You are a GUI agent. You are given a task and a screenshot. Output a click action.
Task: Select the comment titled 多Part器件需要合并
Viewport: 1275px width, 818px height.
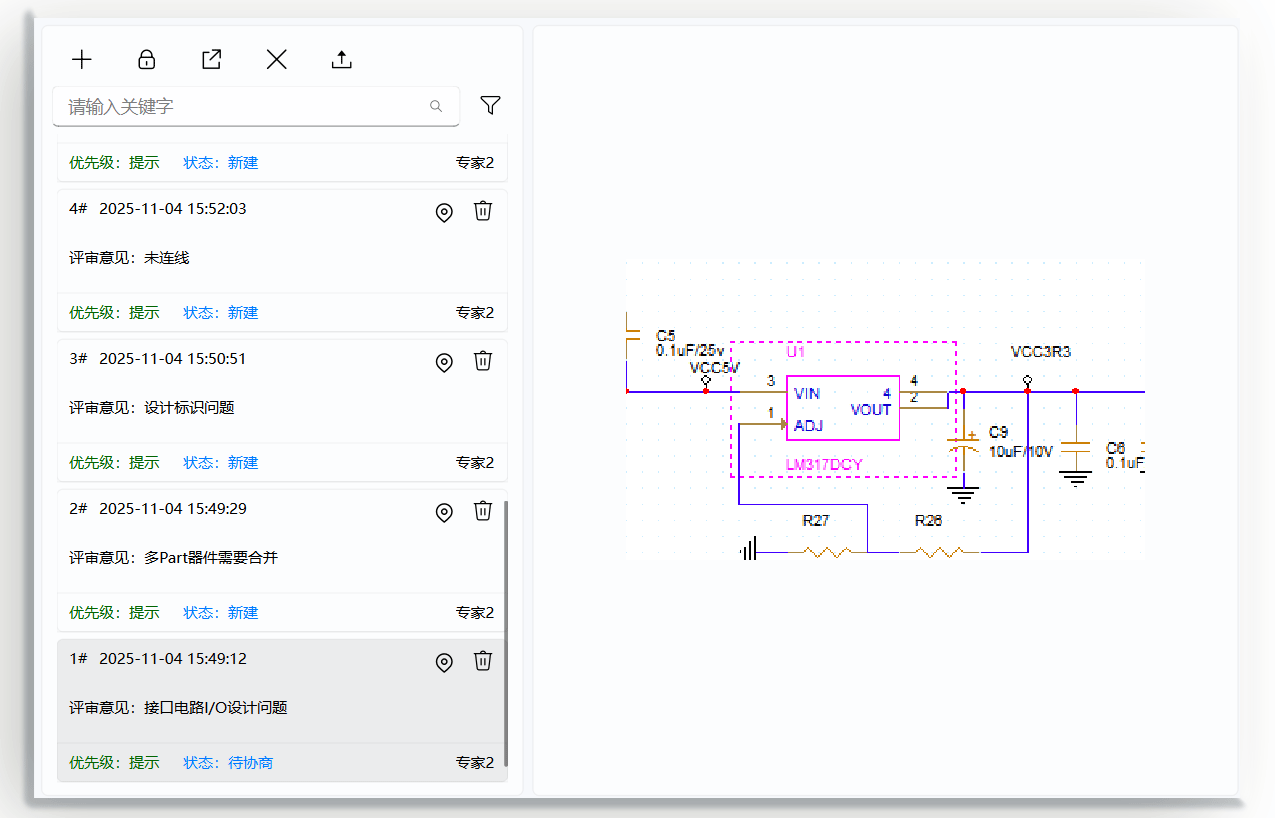(x=211, y=558)
